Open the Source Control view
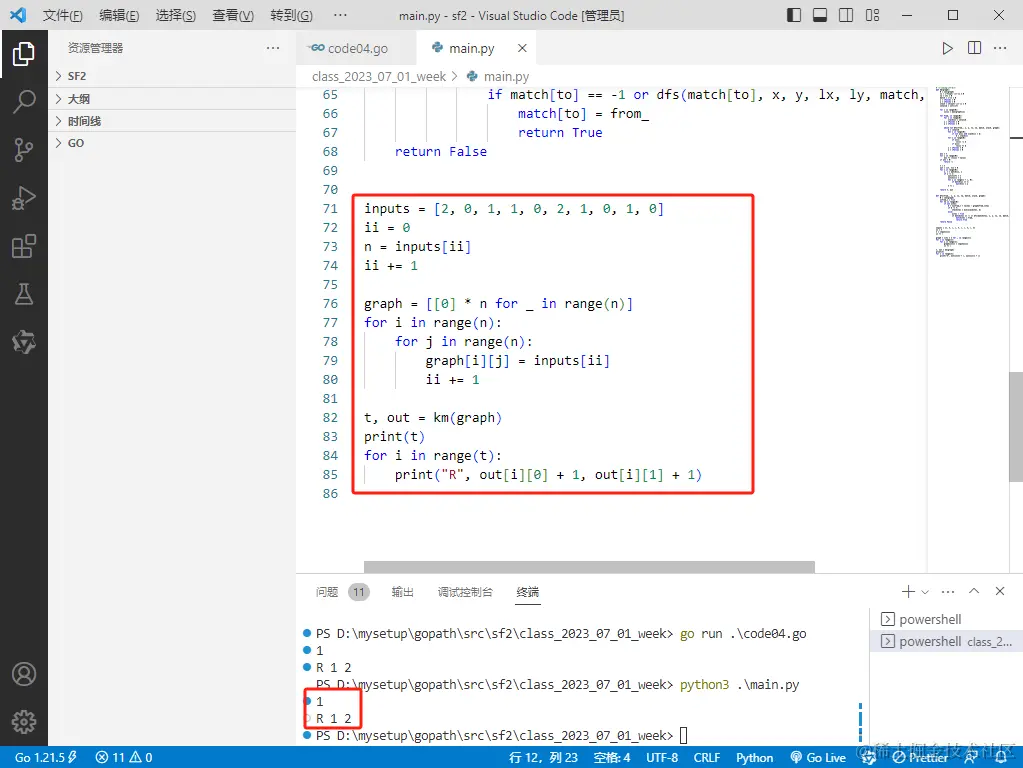This screenshot has height=768, width=1023. (x=23, y=150)
